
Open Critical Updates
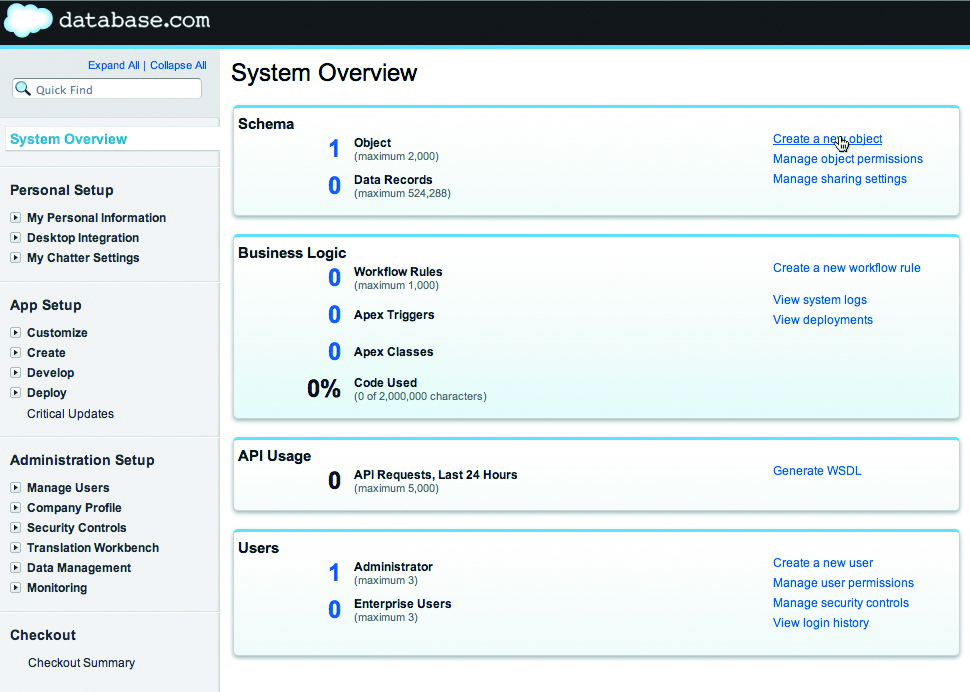pos(71,414)
